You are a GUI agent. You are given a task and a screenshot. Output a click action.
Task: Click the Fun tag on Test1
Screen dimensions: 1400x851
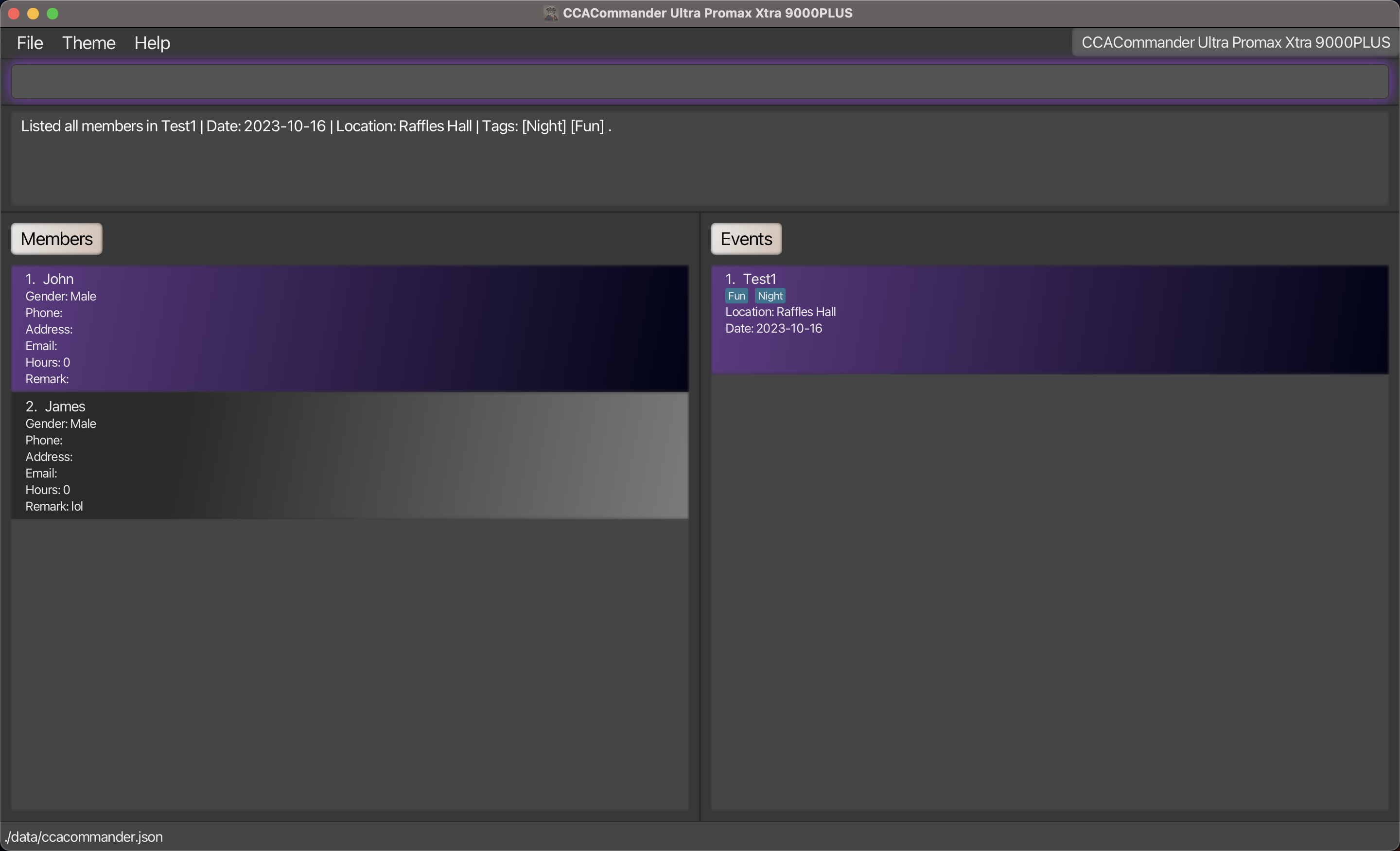pos(736,296)
